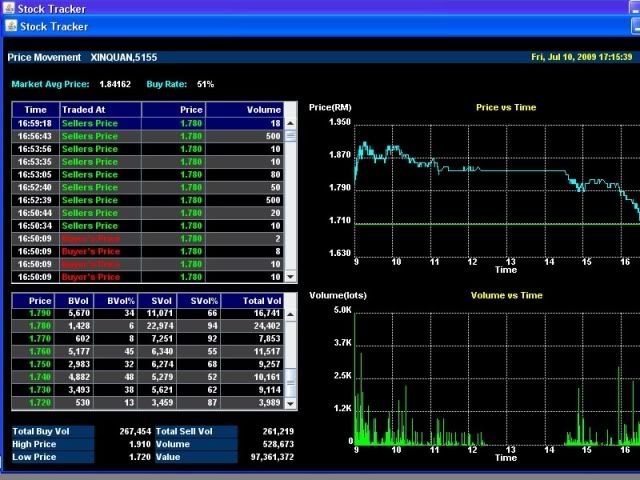Select the price row with total volume 24,402
Image resolution: width=640 pixels, height=480 pixels.
150,326
